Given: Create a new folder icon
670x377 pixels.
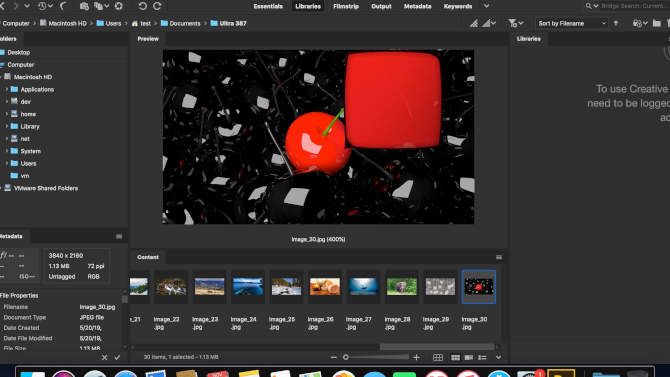Looking at the screenshot, I should tap(657, 23).
